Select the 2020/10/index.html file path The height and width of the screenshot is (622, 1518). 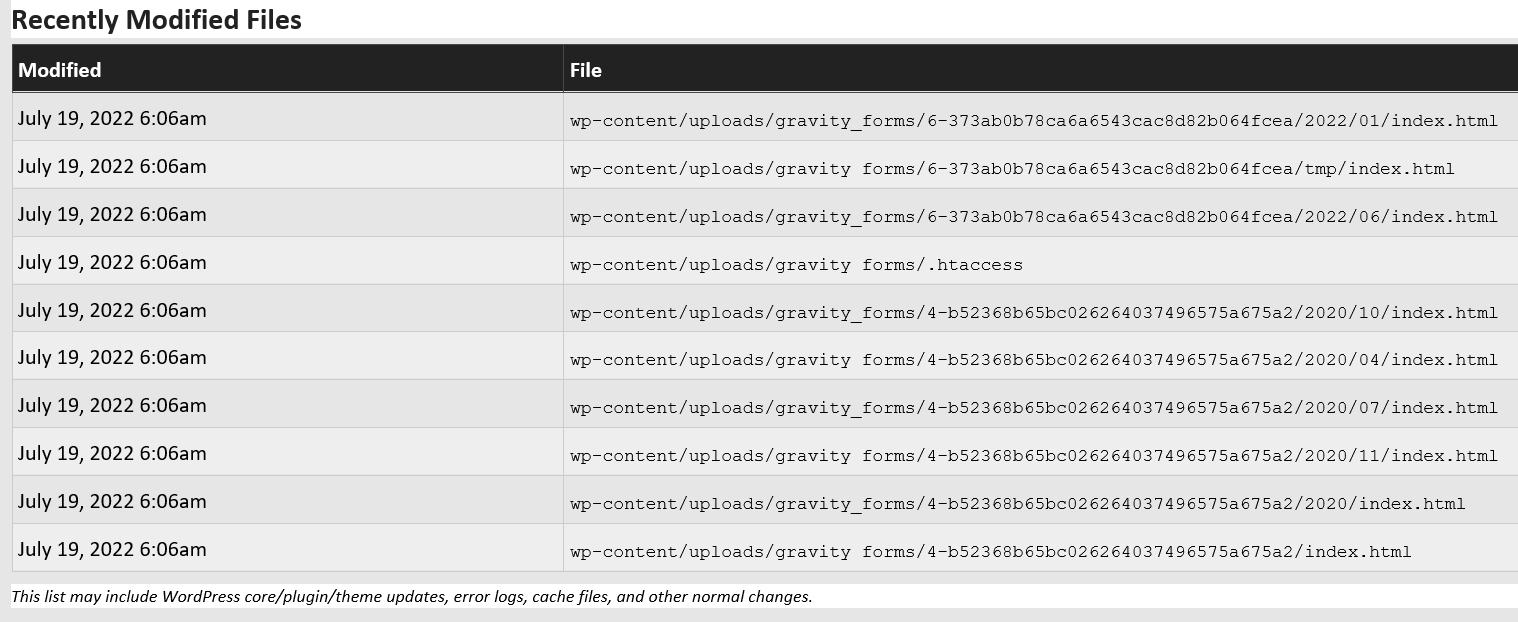1034,313
